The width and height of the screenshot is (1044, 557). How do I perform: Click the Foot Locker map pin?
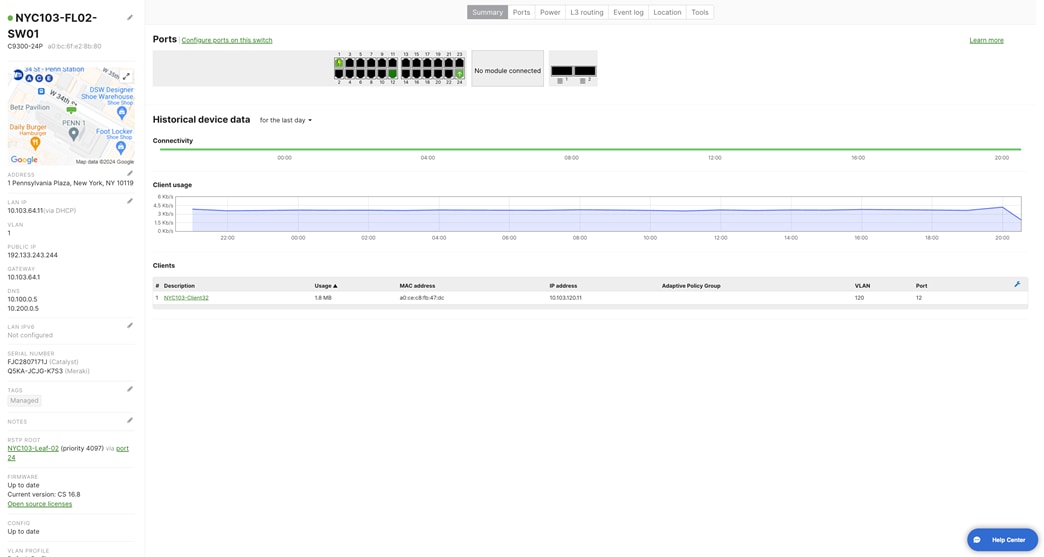(121, 147)
